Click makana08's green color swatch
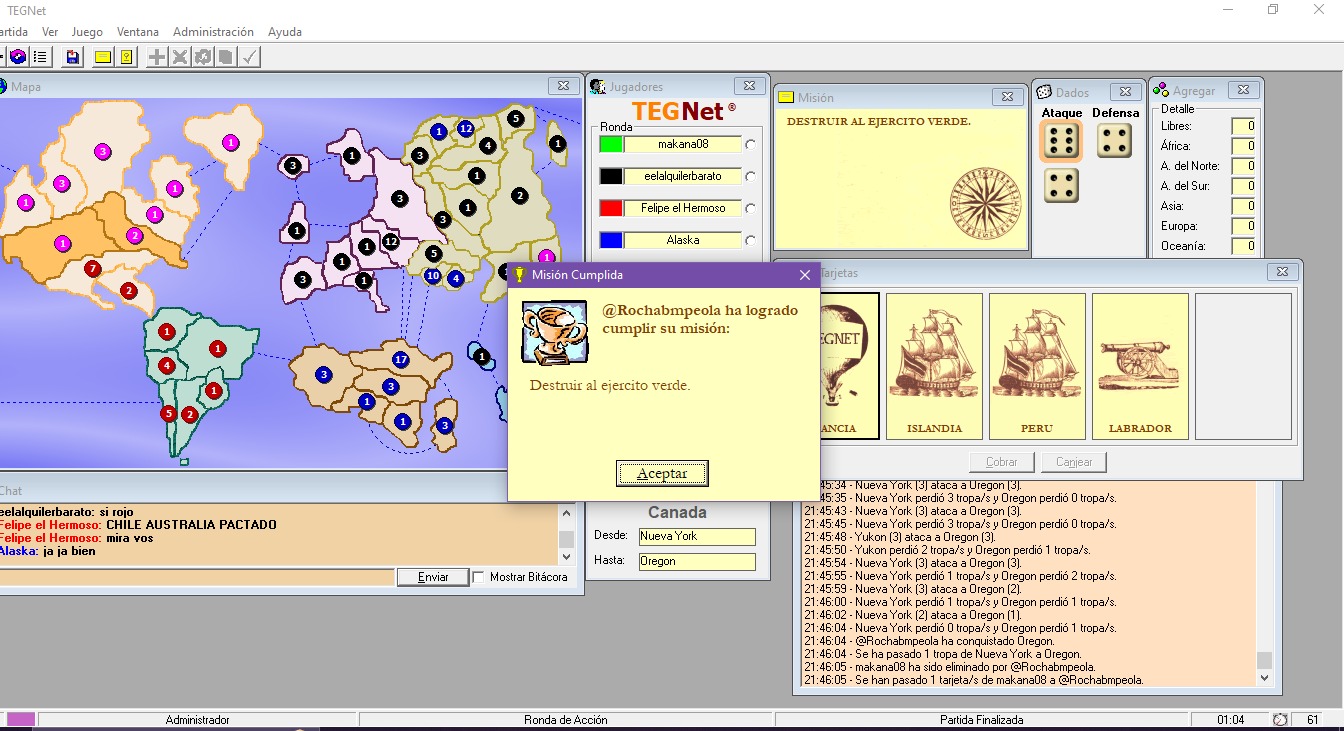 click(x=611, y=144)
